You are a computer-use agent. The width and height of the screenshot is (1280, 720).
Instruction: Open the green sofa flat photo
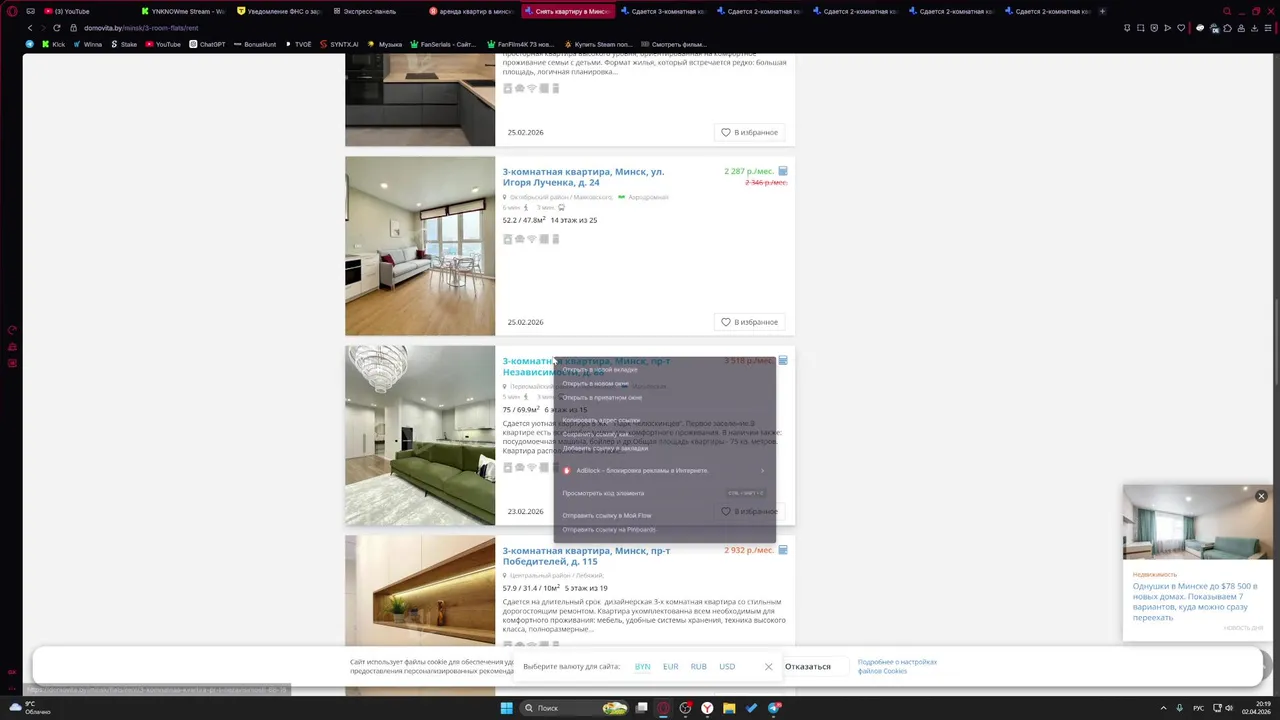click(420, 435)
